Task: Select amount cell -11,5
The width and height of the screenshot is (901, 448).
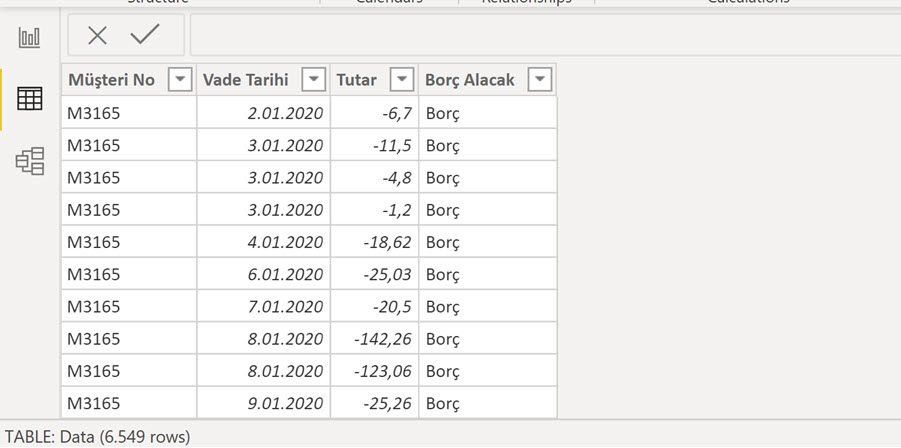Action: [374, 145]
